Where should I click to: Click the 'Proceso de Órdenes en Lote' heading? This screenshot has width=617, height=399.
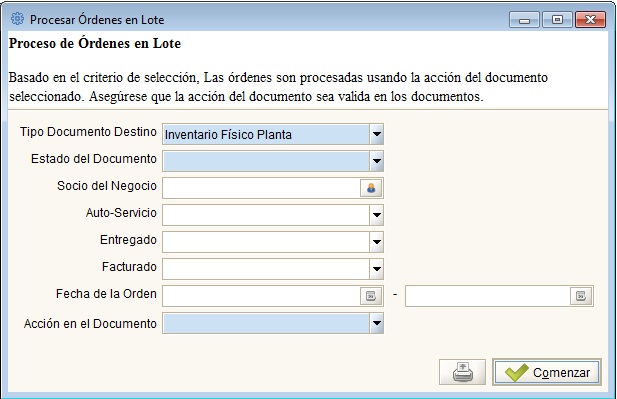95,43
